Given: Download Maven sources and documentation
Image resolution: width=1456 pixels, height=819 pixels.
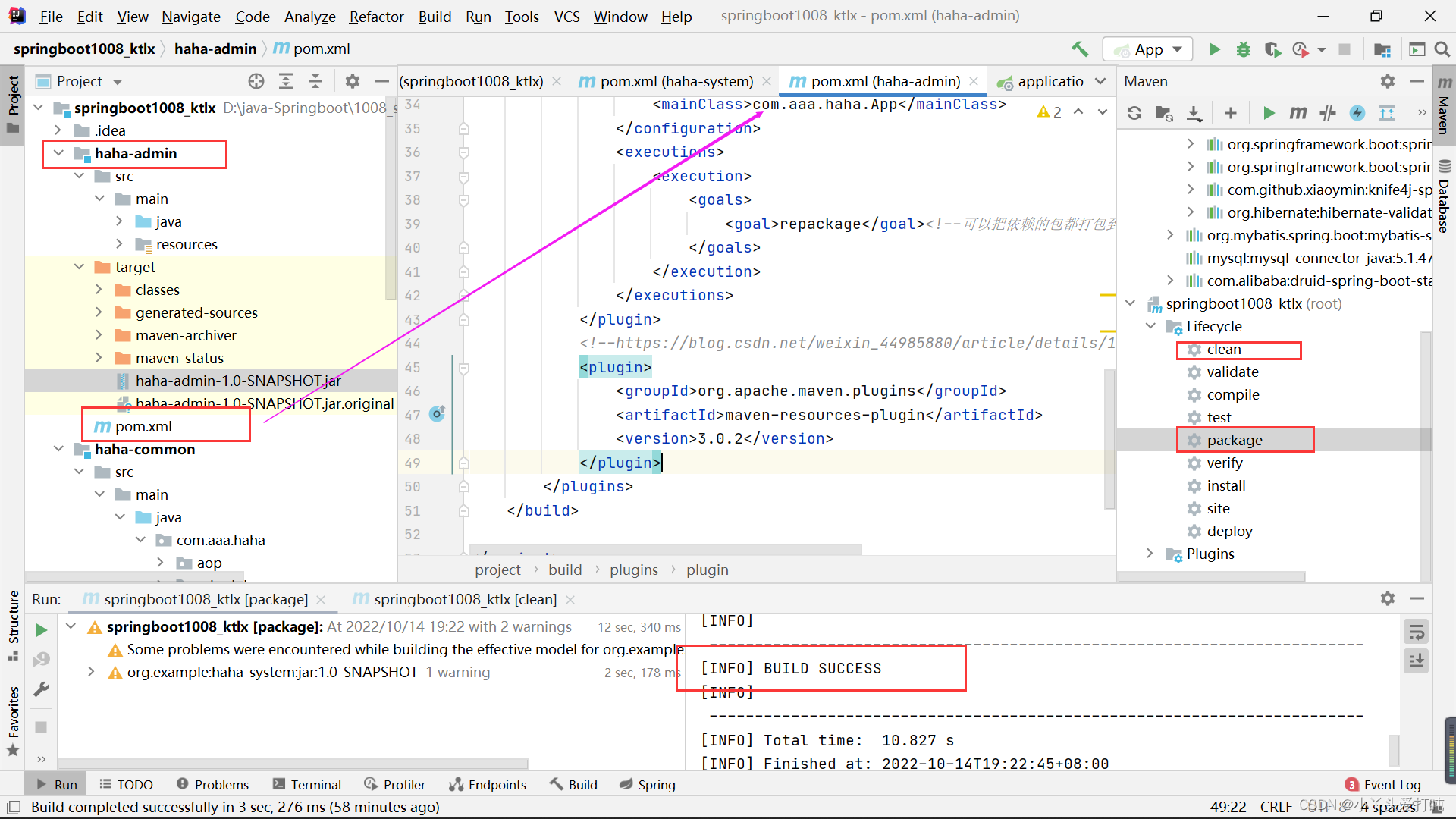Looking at the screenshot, I should point(1194,113).
